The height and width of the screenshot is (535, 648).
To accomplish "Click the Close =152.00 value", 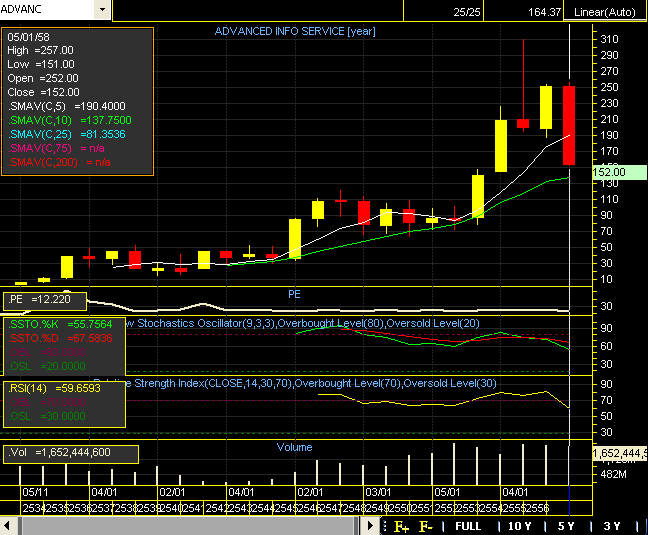I will coord(43,92).
